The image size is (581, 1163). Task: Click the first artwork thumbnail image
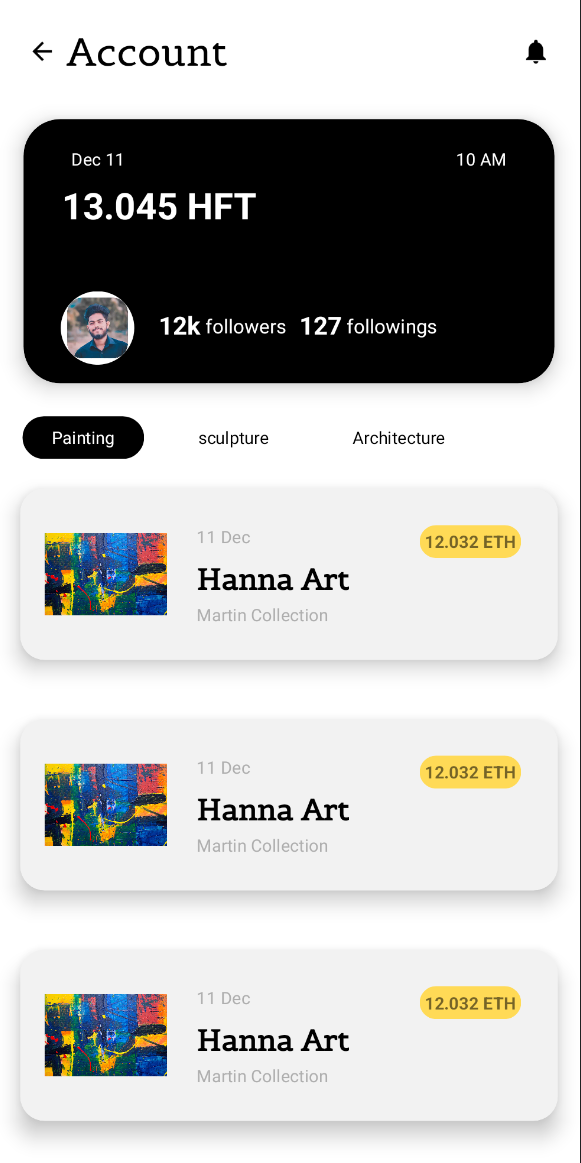tap(105, 573)
